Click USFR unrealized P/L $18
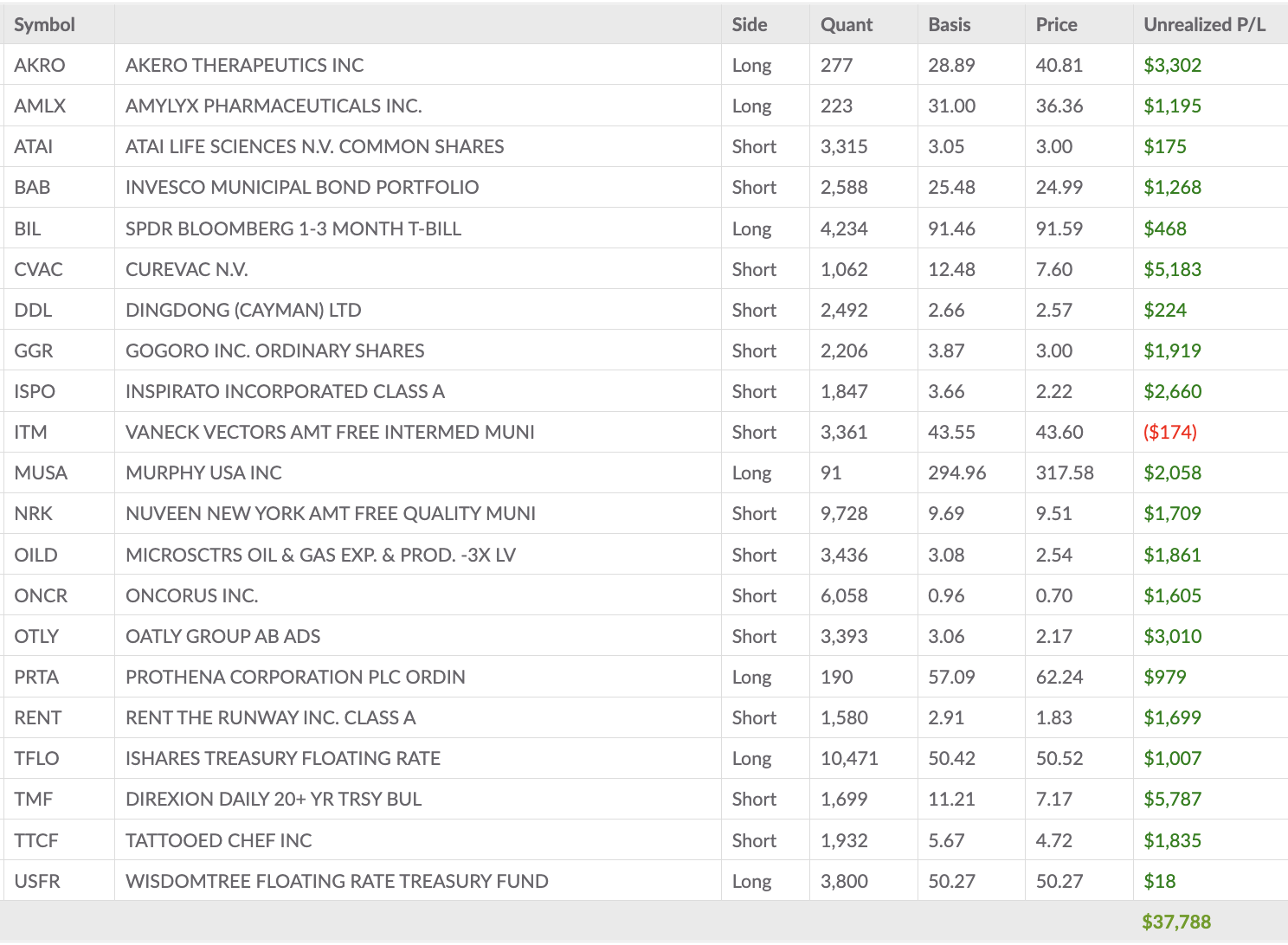The height and width of the screenshot is (945, 1288). [1160, 881]
